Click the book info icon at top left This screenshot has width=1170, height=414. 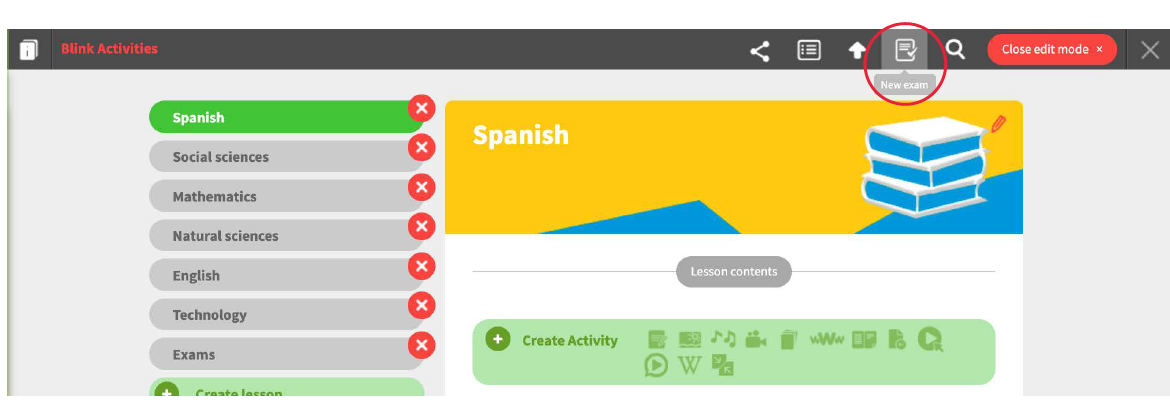(x=29, y=50)
